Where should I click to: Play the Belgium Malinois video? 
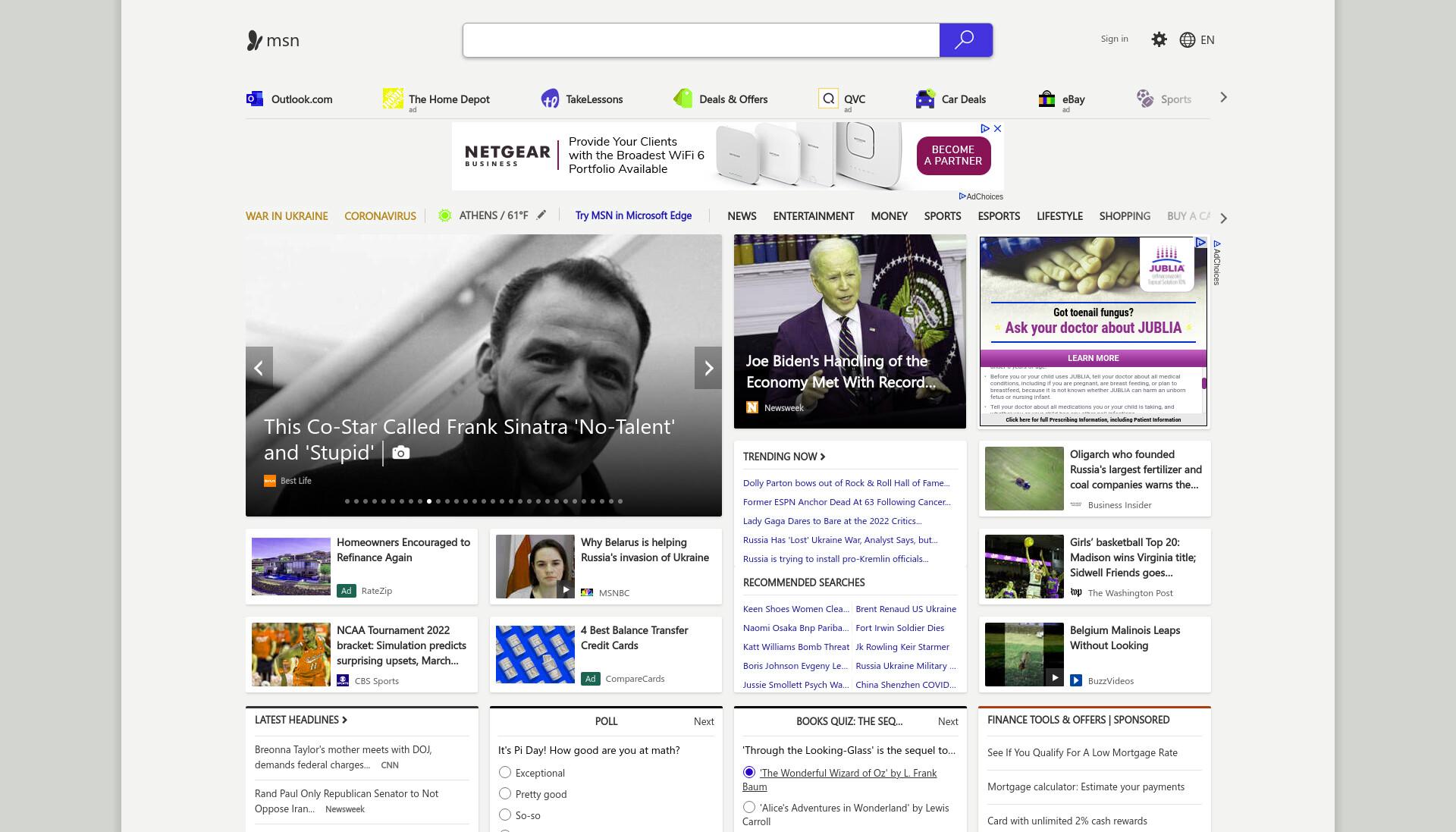(x=1054, y=678)
